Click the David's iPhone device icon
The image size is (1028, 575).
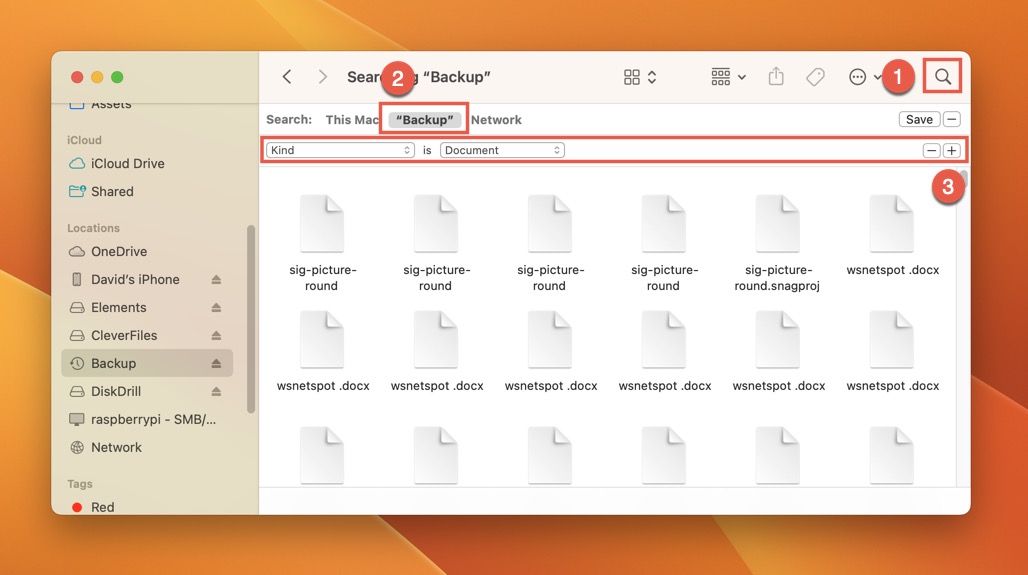tap(77, 279)
